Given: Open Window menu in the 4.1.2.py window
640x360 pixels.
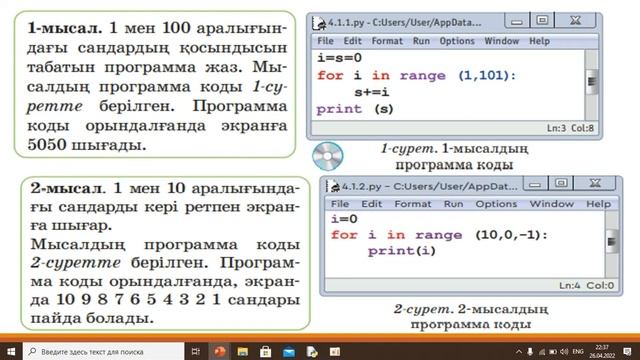Looking at the screenshot, I should pos(551,204).
